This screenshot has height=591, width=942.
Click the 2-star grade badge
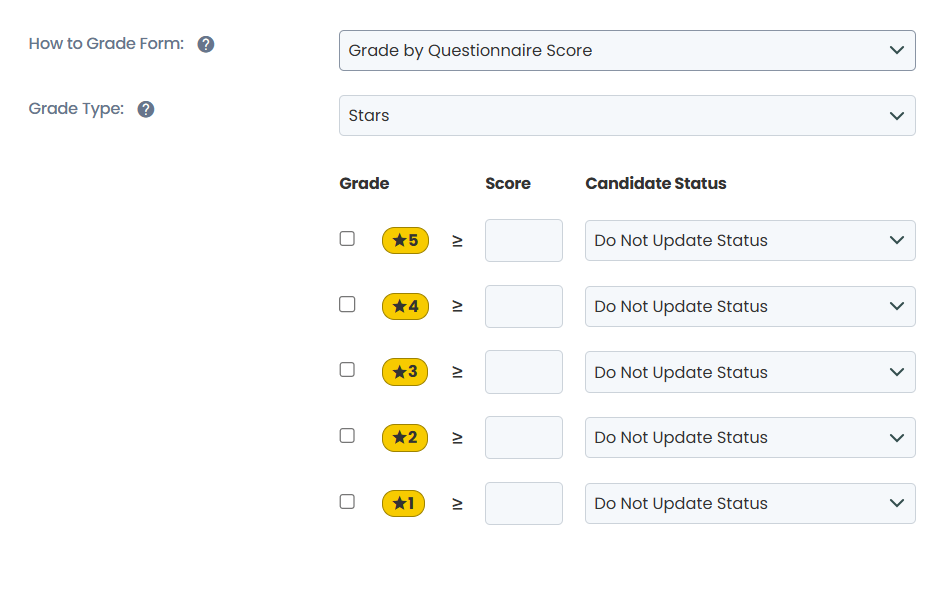[405, 437]
